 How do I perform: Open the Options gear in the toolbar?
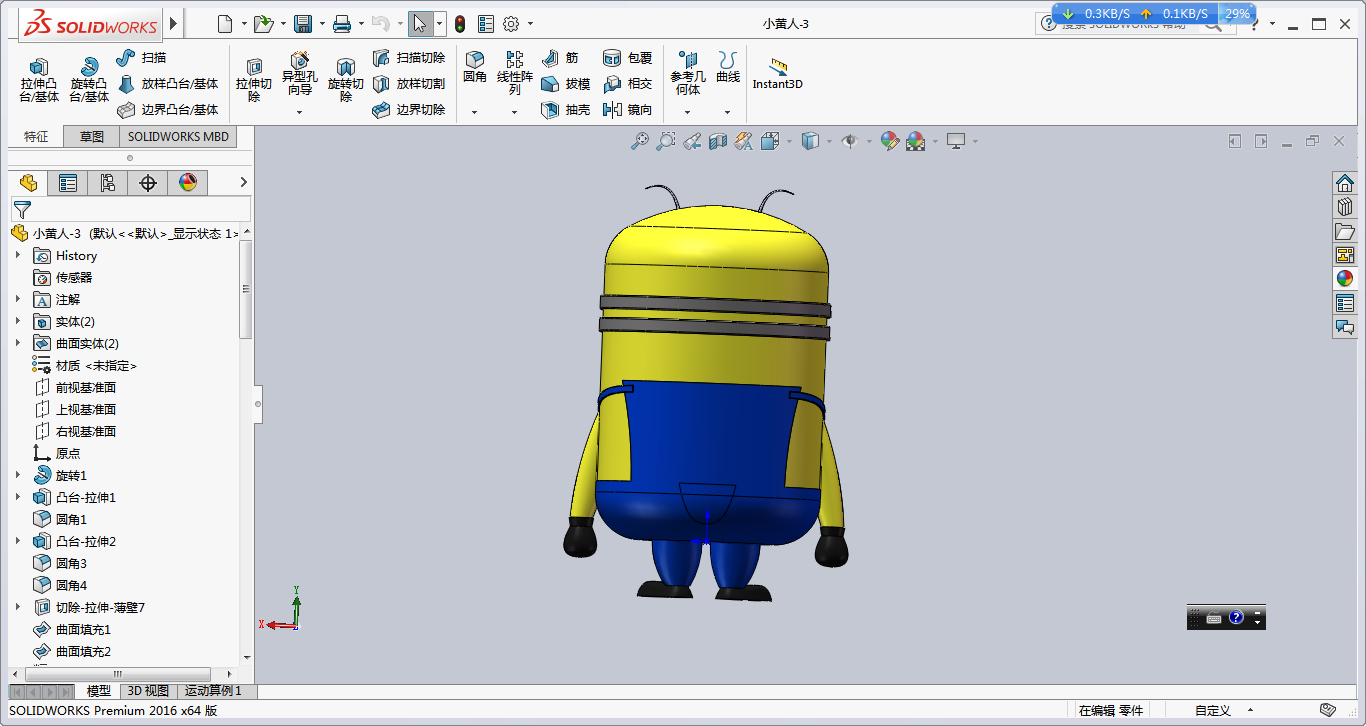coord(511,24)
